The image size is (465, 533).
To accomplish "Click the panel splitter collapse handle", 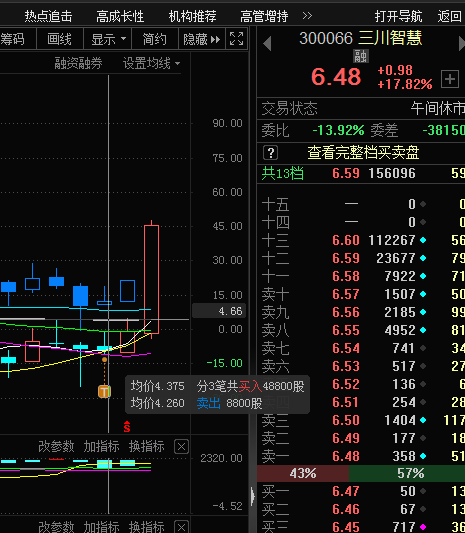I will tap(253, 496).
